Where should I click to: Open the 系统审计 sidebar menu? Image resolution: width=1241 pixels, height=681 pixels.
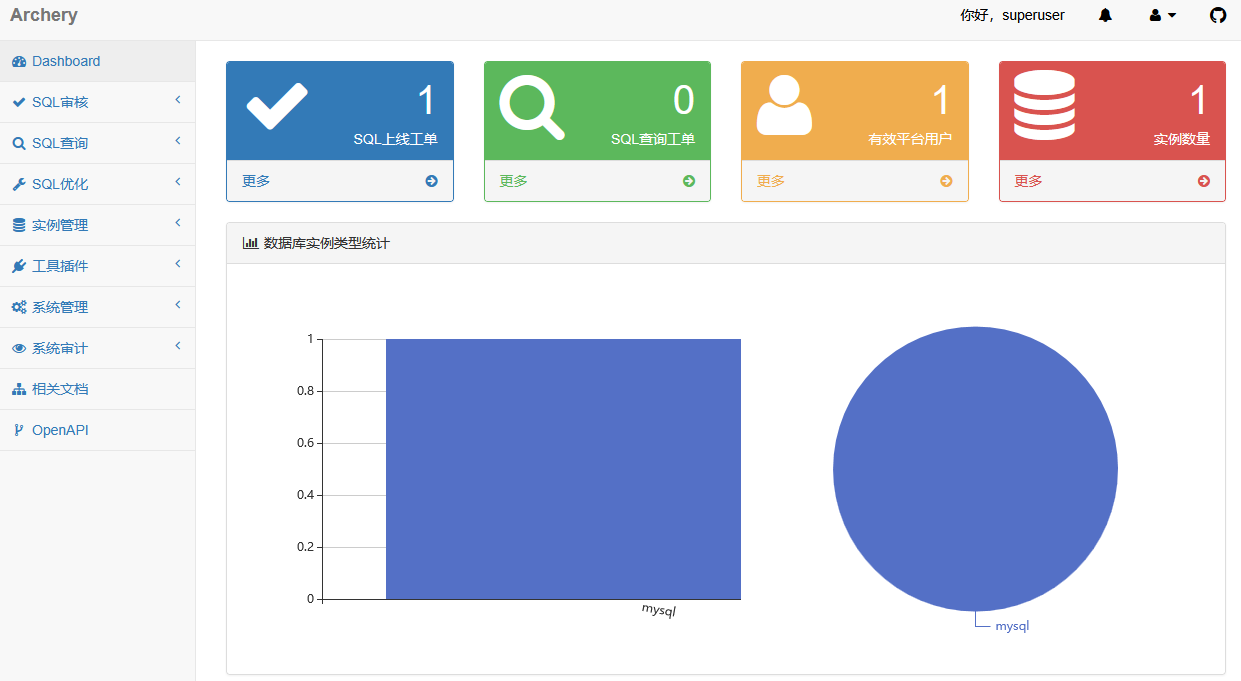coord(97,348)
